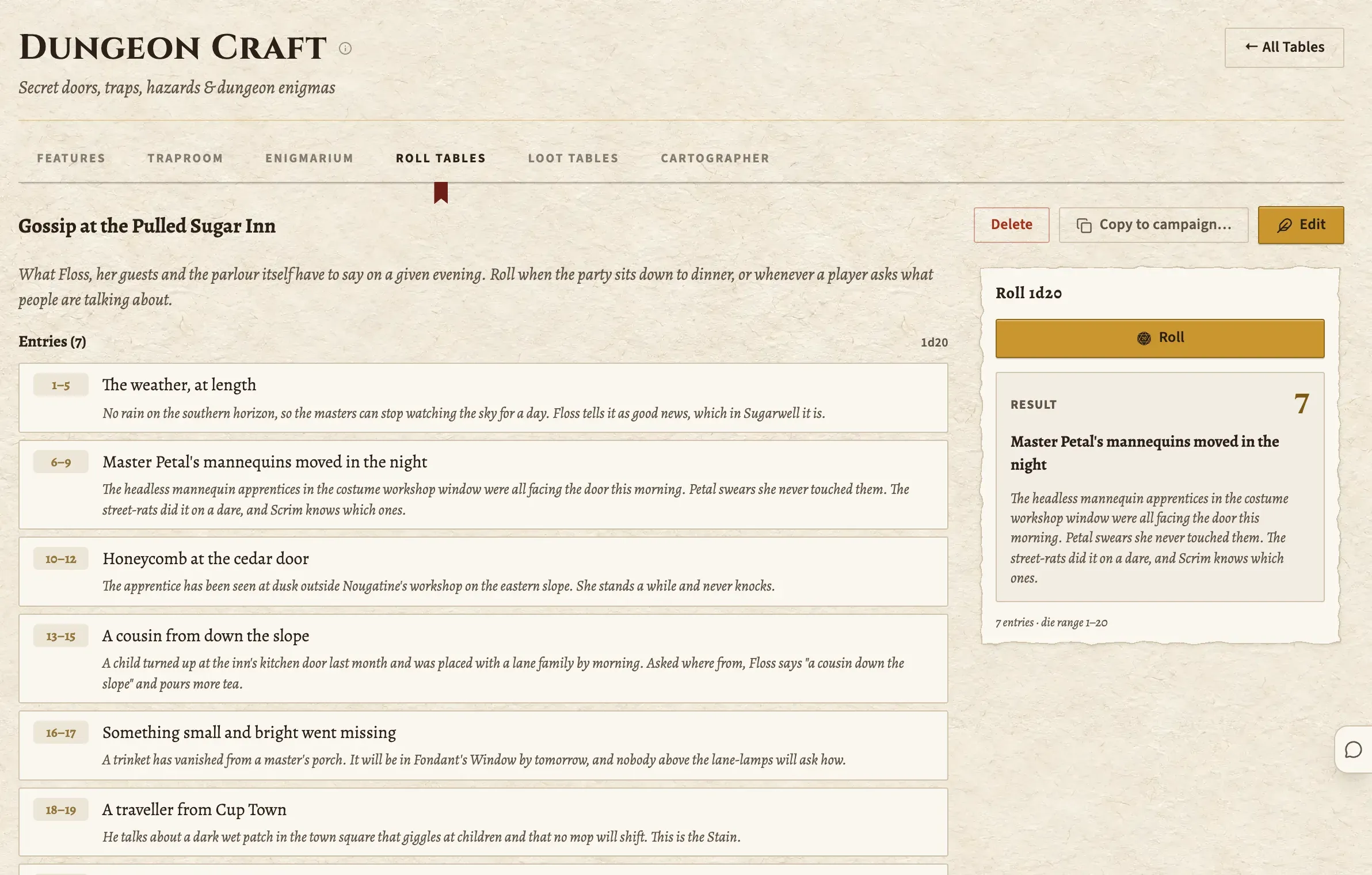The width and height of the screenshot is (1372, 875).
Task: Open the chat bubble widget
Action: click(x=1353, y=750)
